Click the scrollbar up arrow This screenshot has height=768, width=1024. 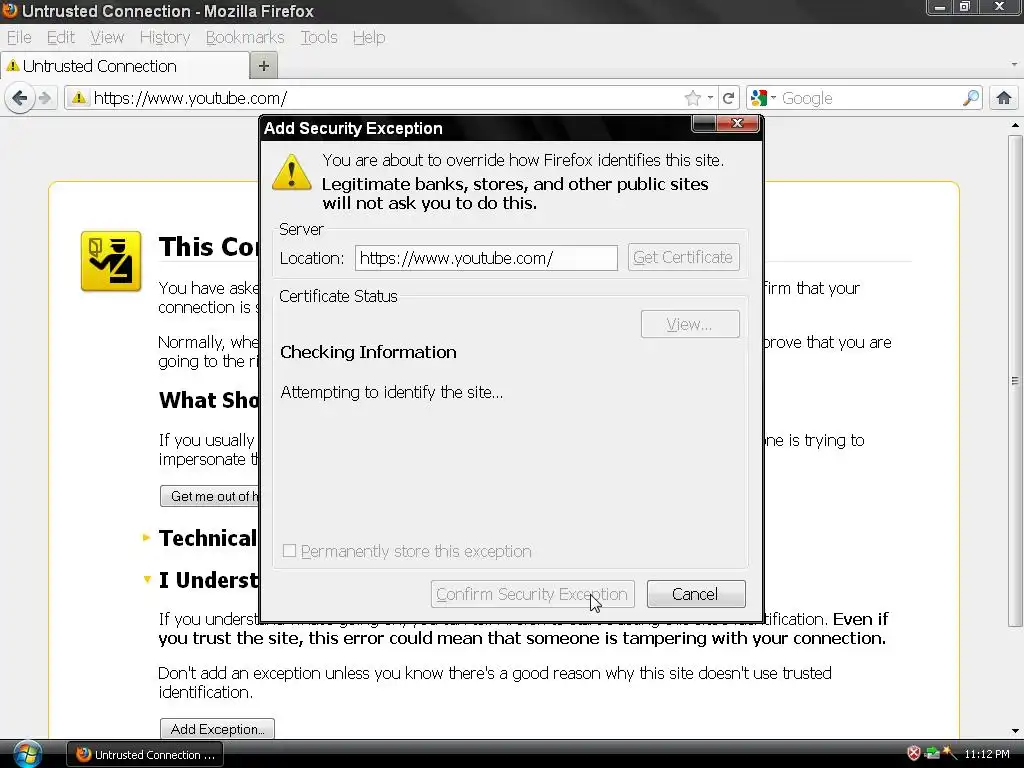pos(1014,125)
